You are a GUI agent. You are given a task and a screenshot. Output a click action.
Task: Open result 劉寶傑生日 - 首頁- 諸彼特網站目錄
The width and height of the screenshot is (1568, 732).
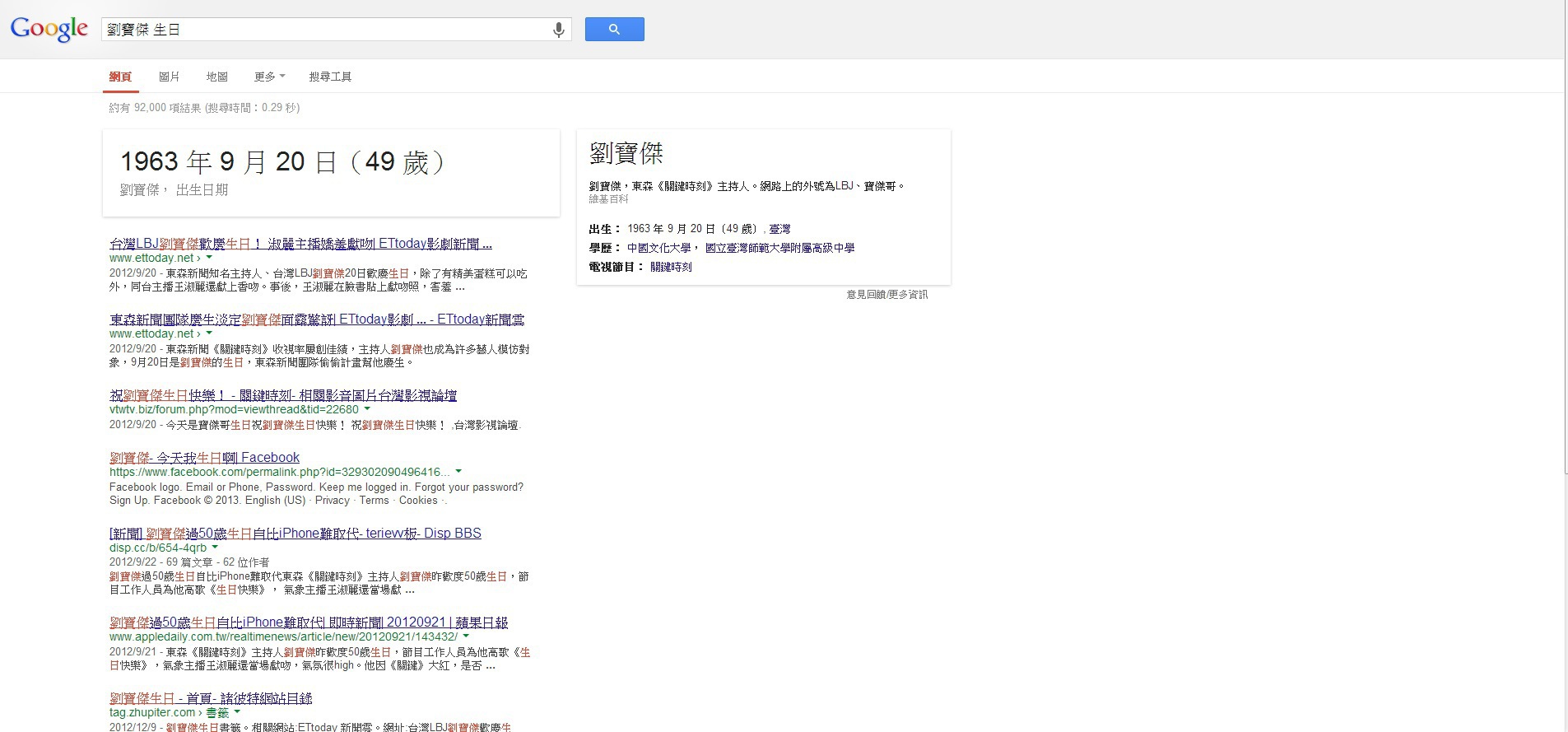click(211, 698)
